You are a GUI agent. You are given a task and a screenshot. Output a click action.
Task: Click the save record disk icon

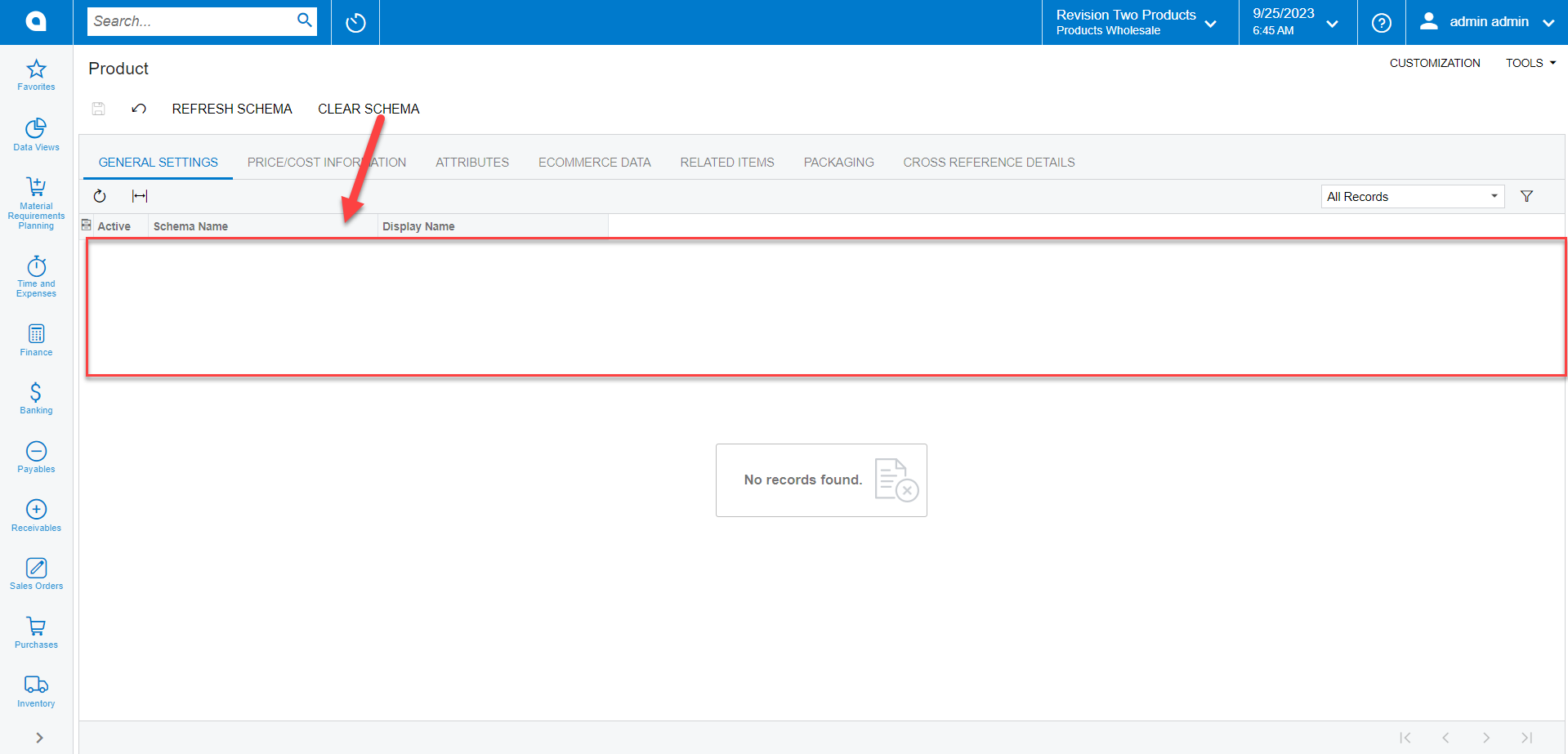pyautogui.click(x=98, y=109)
